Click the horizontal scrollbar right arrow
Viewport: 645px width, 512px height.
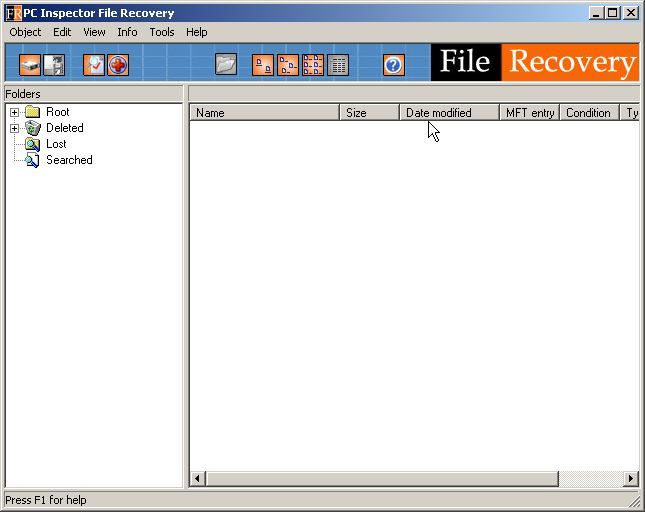point(631,479)
